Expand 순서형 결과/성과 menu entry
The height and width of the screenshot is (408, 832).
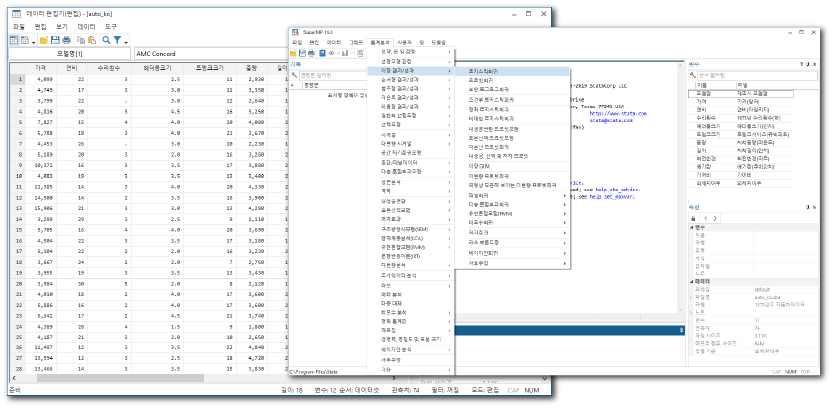point(411,80)
